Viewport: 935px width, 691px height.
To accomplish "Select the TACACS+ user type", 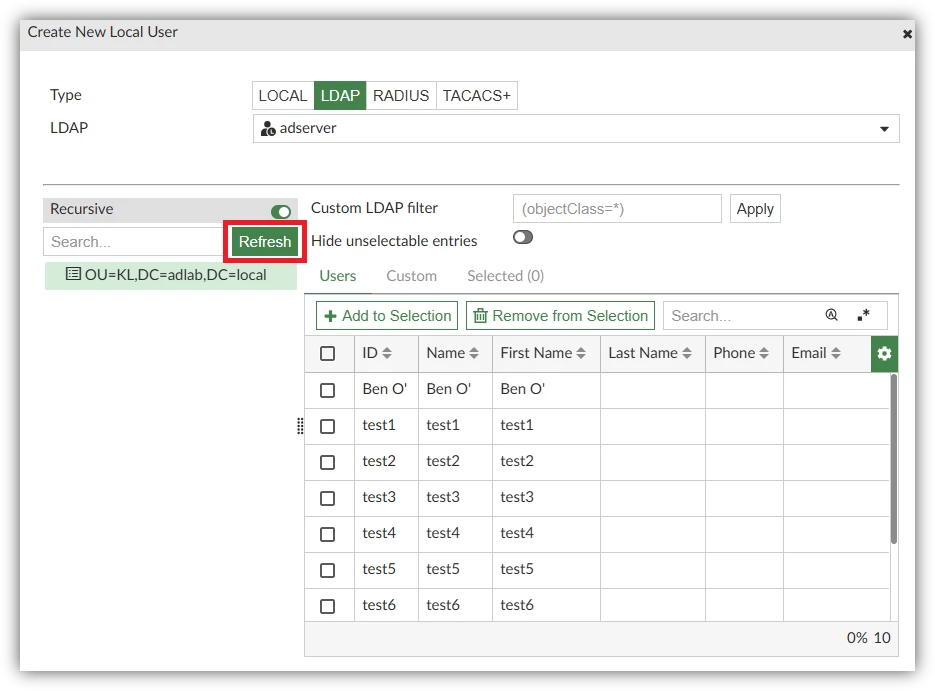I will [476, 95].
